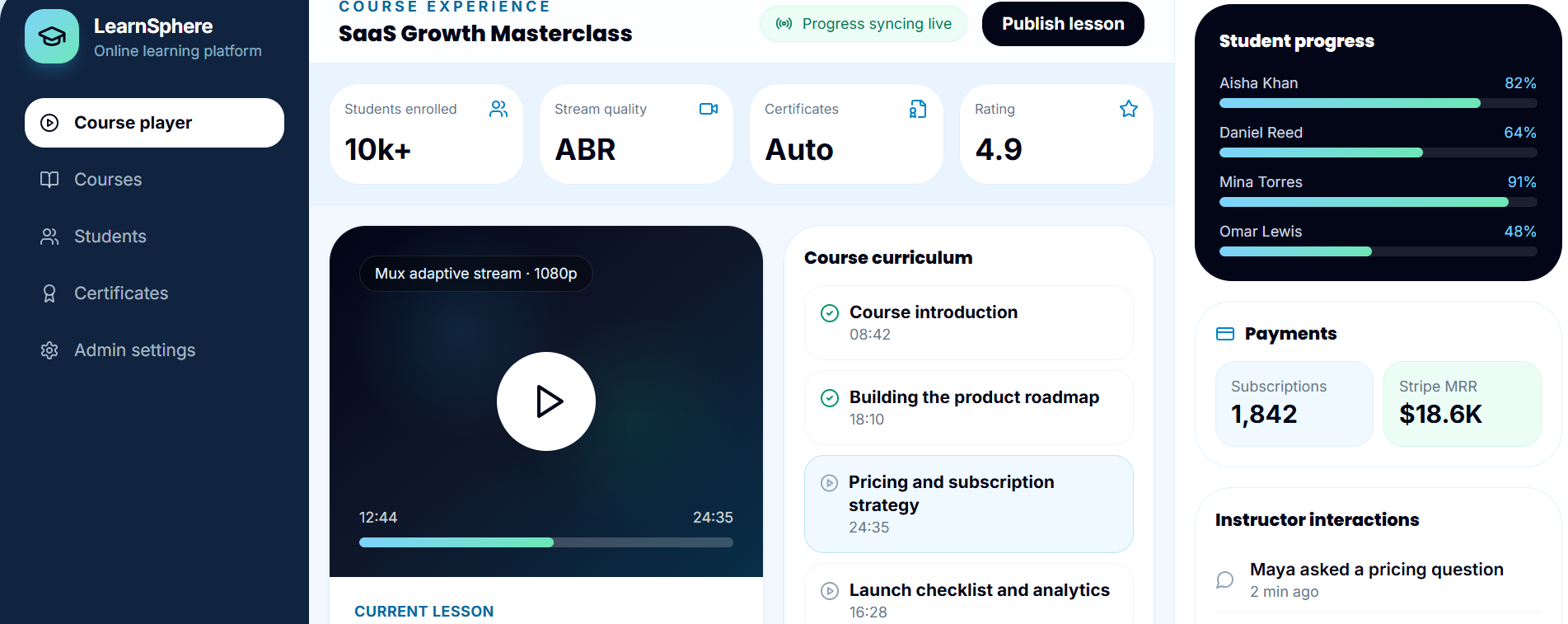Click the Mux adaptive stream 1080p badge

click(x=476, y=274)
